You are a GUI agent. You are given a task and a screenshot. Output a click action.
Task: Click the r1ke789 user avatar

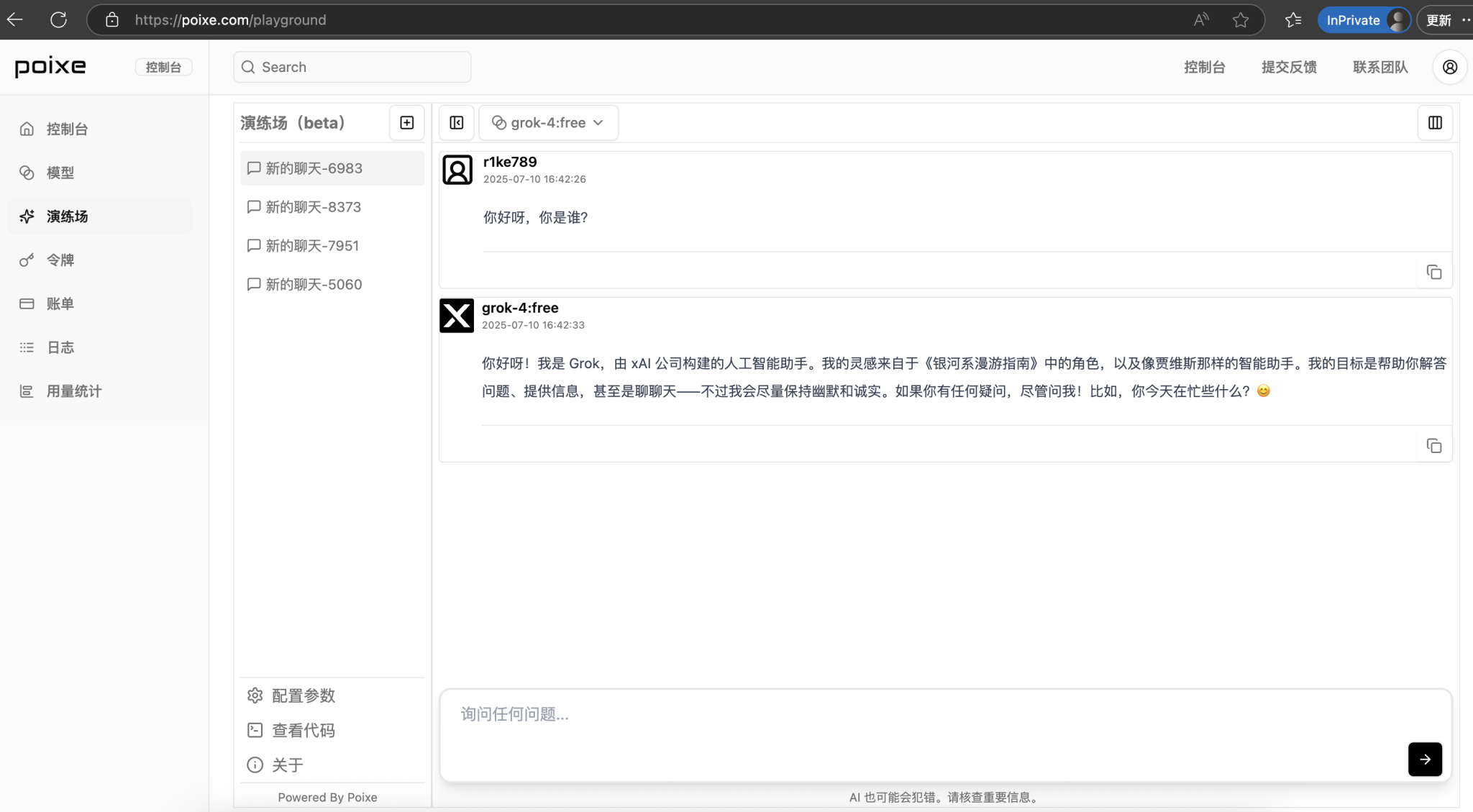click(457, 170)
